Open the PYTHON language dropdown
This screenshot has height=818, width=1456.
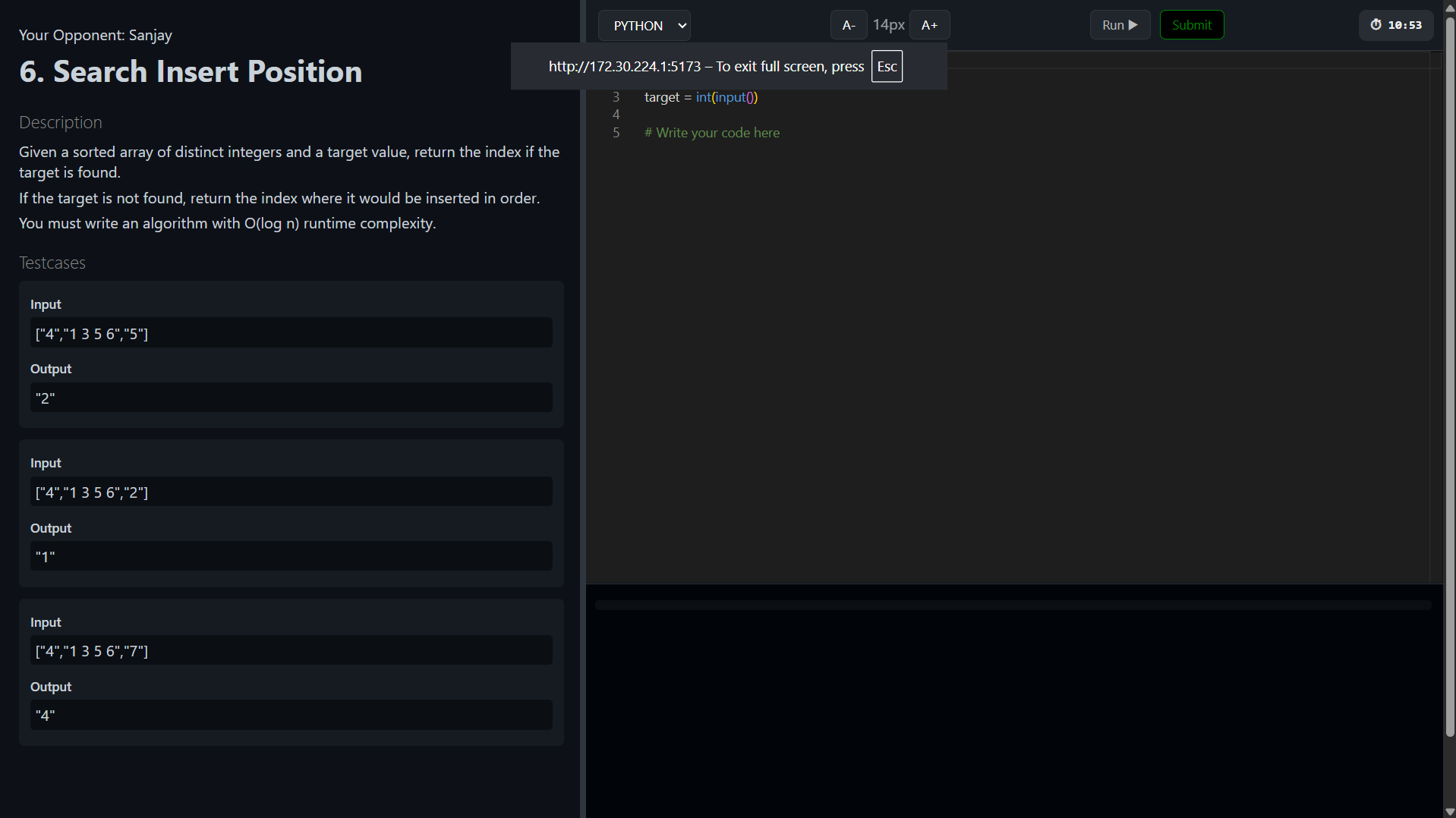point(644,25)
